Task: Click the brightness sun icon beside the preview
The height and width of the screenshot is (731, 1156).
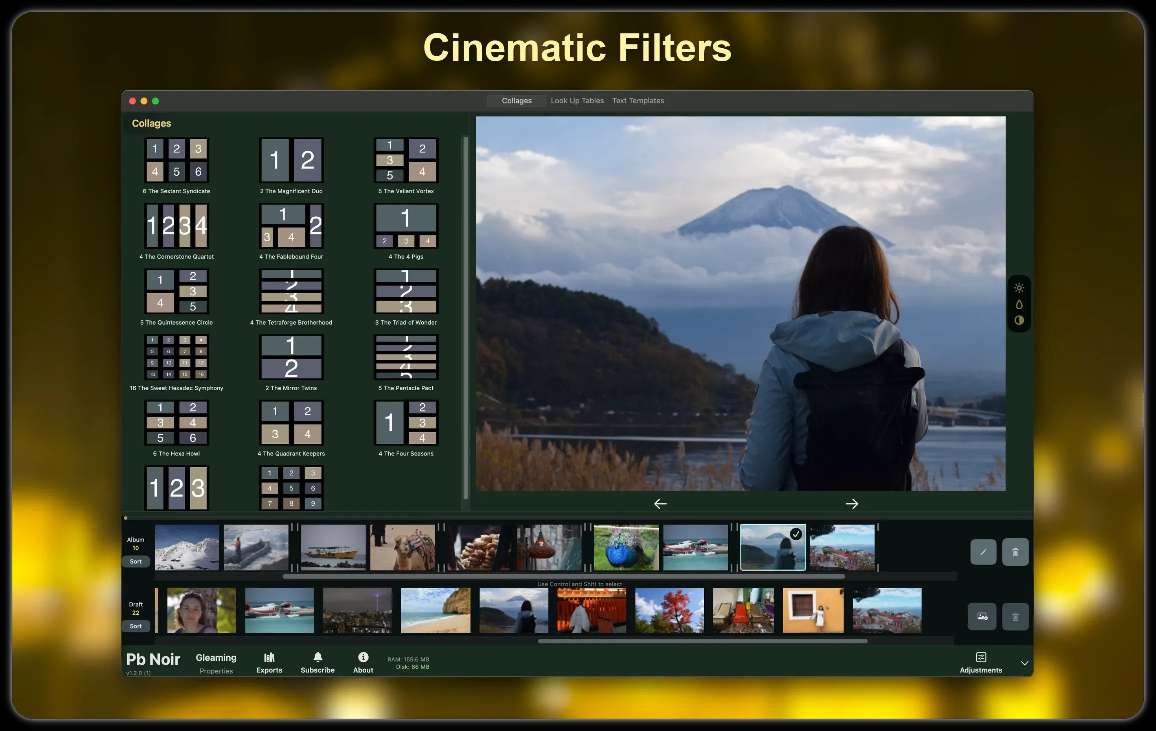Action: coord(1019,288)
